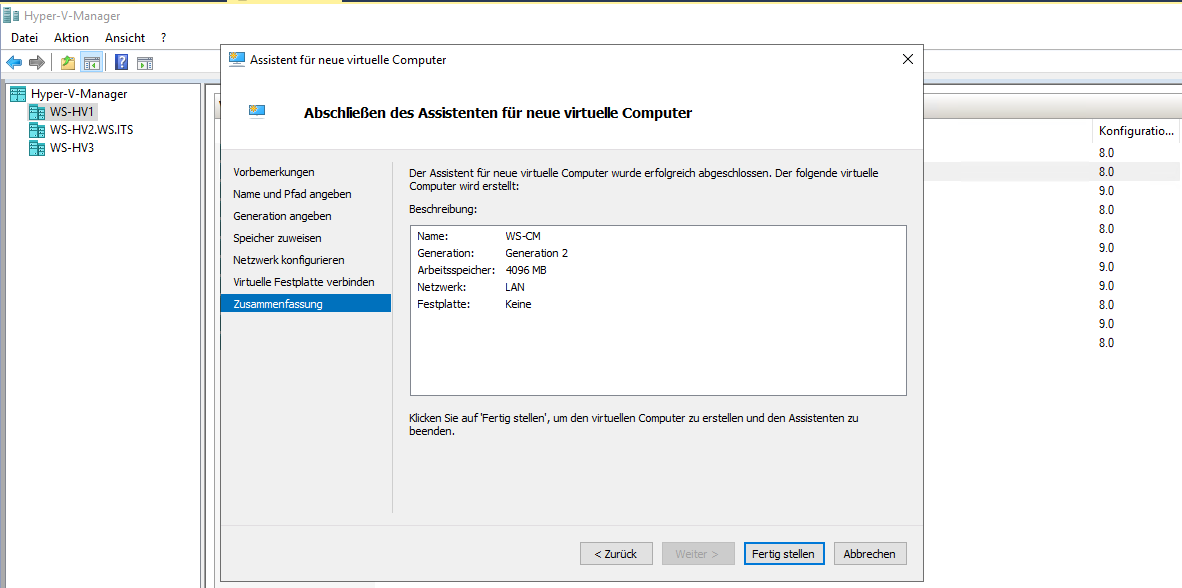Open Help via blue question mark icon

[121, 63]
